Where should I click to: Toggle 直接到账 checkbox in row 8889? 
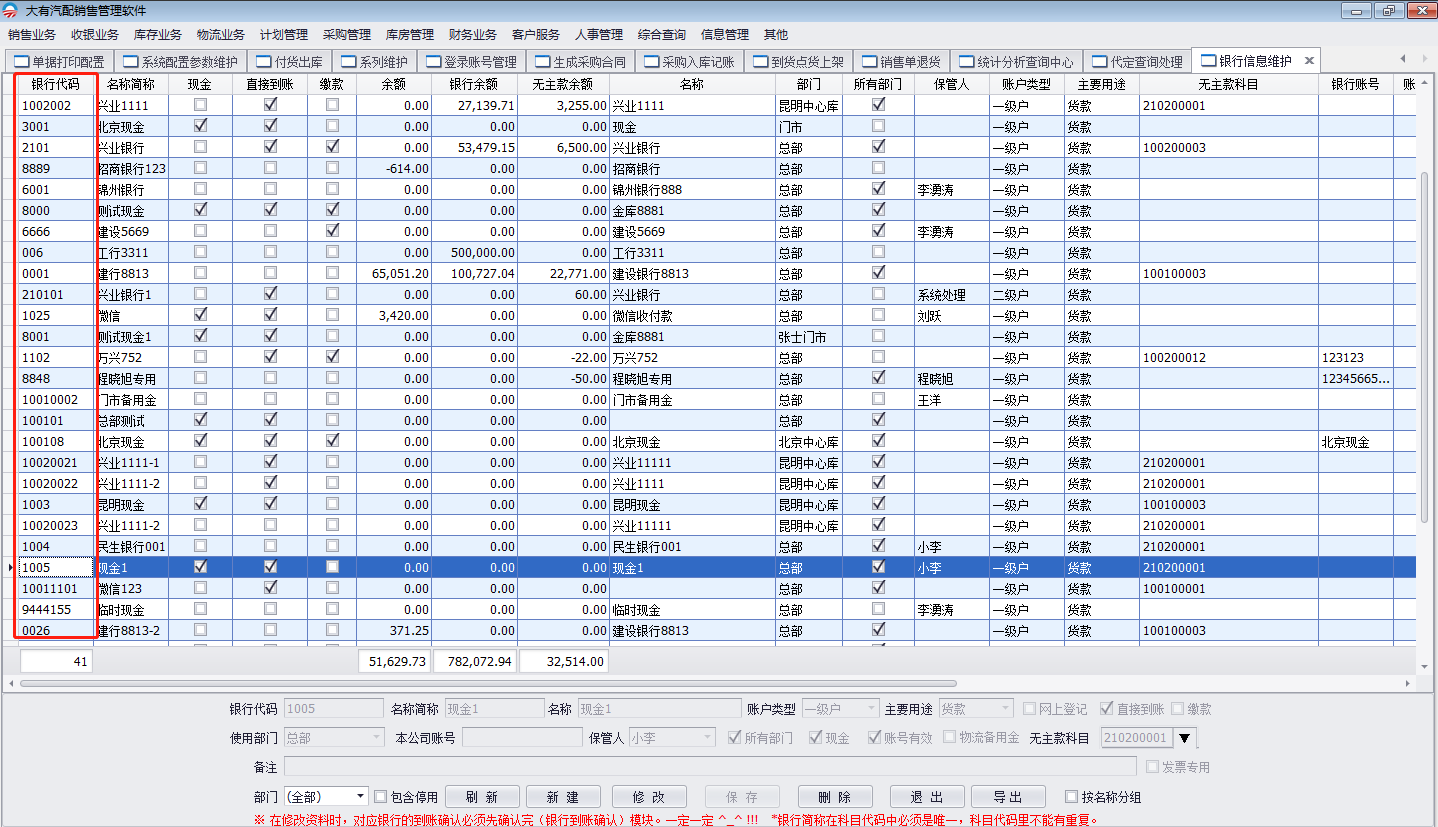tap(270, 168)
